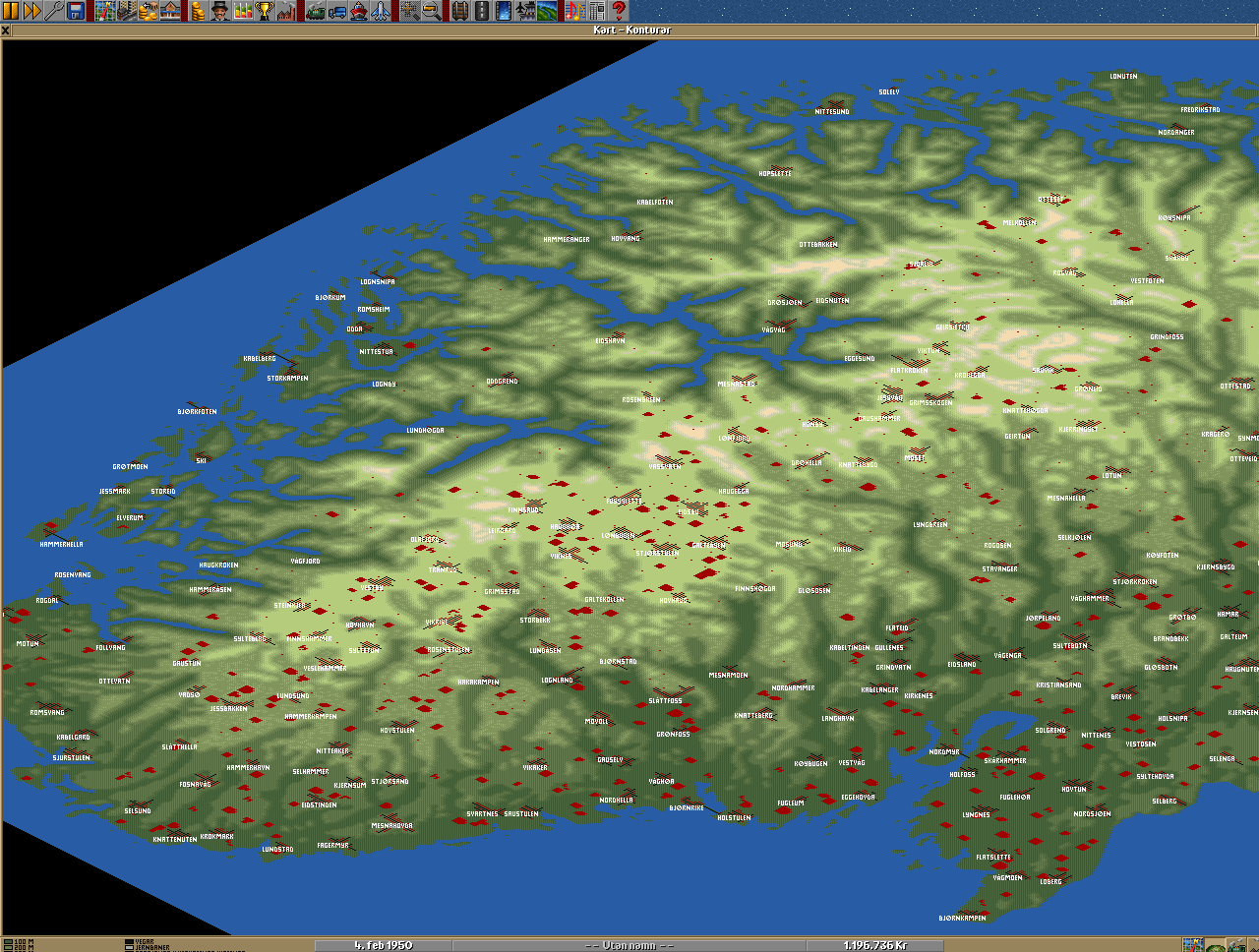
Task: Click the HOLSTULEN town label
Action: [x=735, y=817]
